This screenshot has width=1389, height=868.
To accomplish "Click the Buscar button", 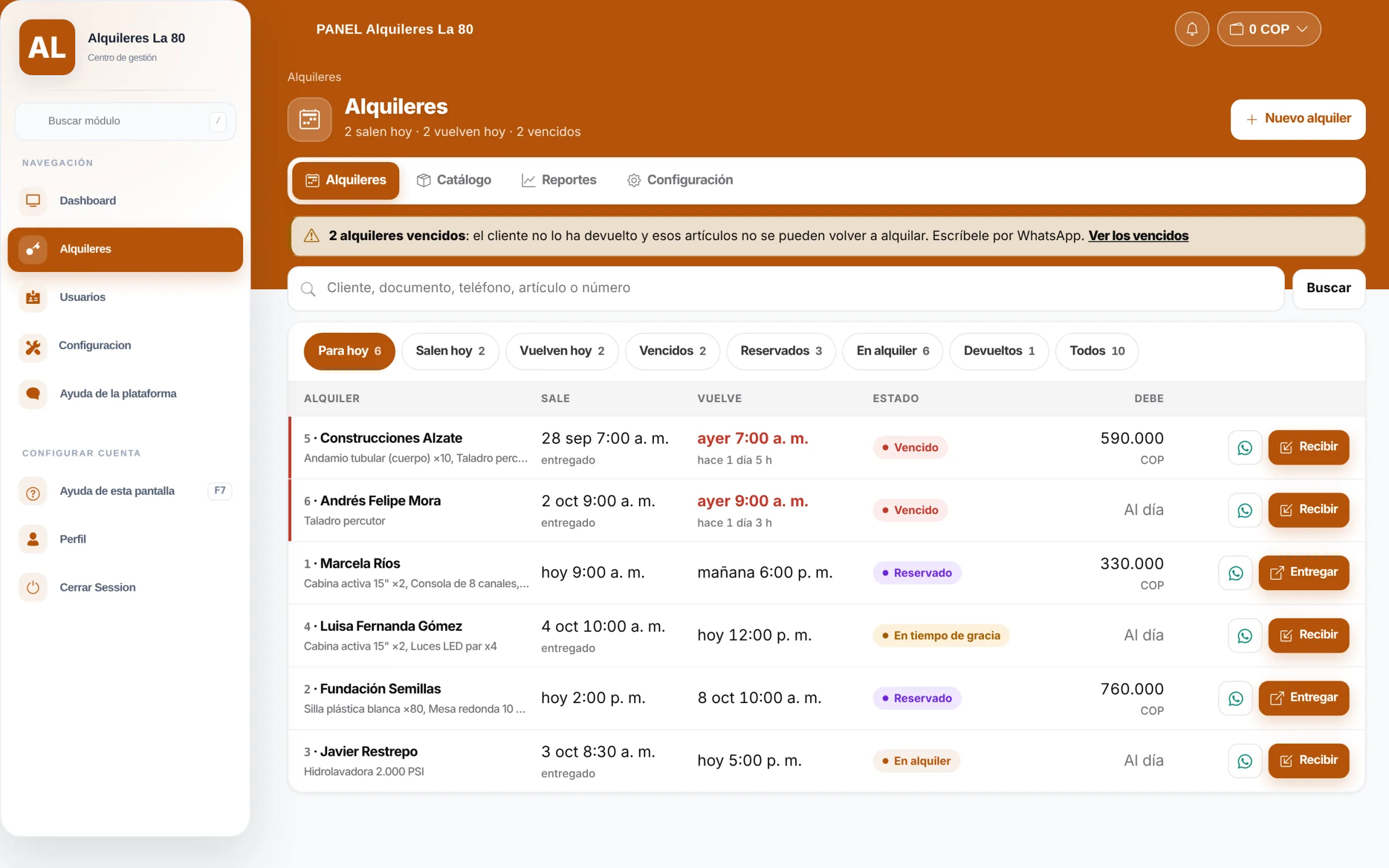I will [x=1328, y=288].
